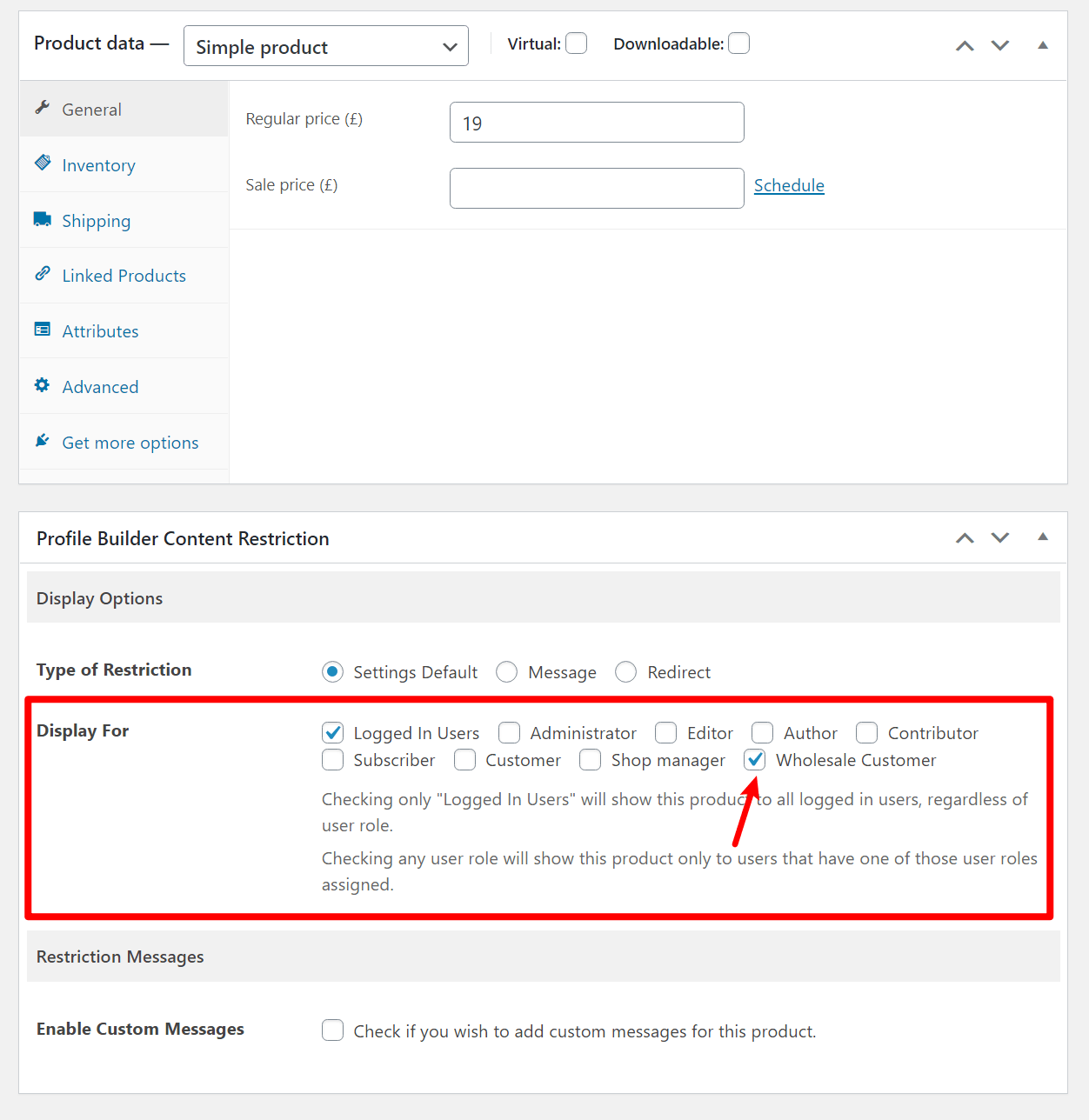Click the Profile Builder Content Restriction title
1089x1120 pixels.
(x=183, y=538)
